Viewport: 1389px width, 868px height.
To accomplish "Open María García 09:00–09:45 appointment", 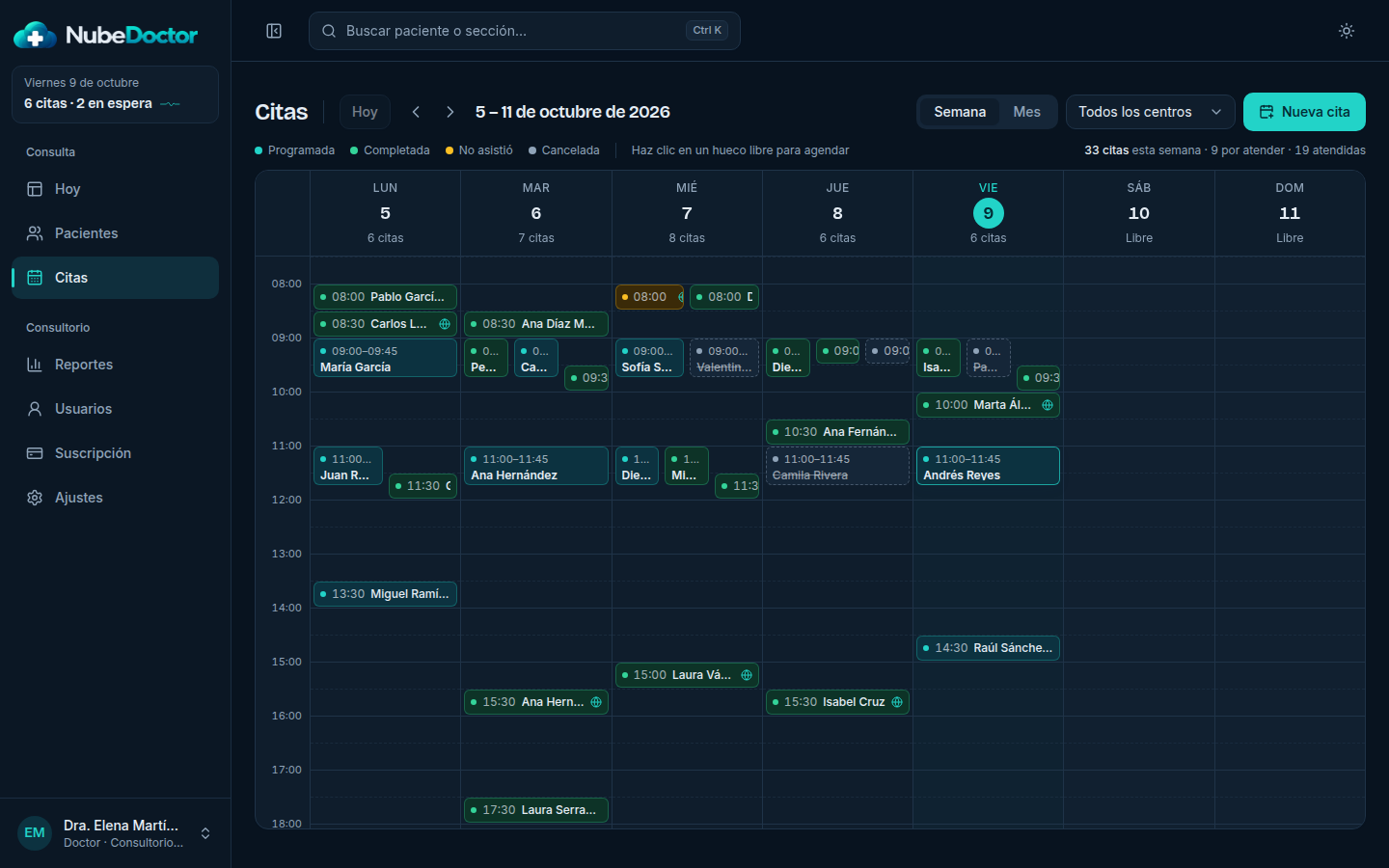I will click(385, 358).
